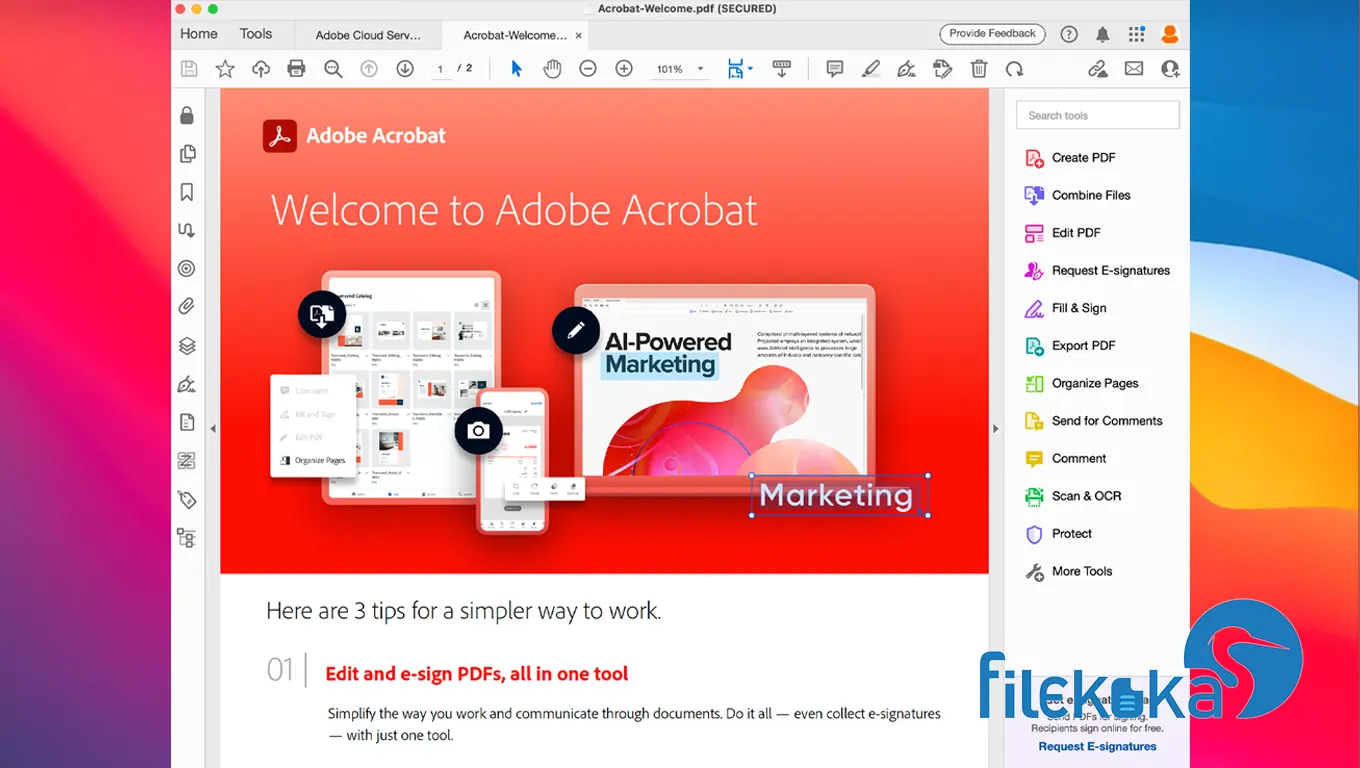Open Create PDF tool

click(x=1083, y=158)
